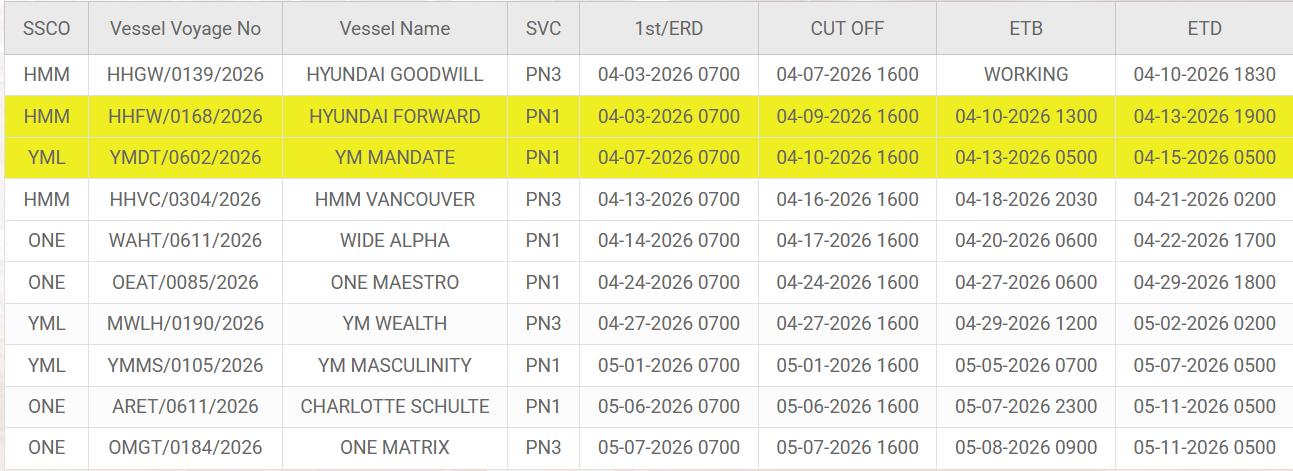
Task: Click the YM MASCULINITY vessel name
Action: (395, 365)
